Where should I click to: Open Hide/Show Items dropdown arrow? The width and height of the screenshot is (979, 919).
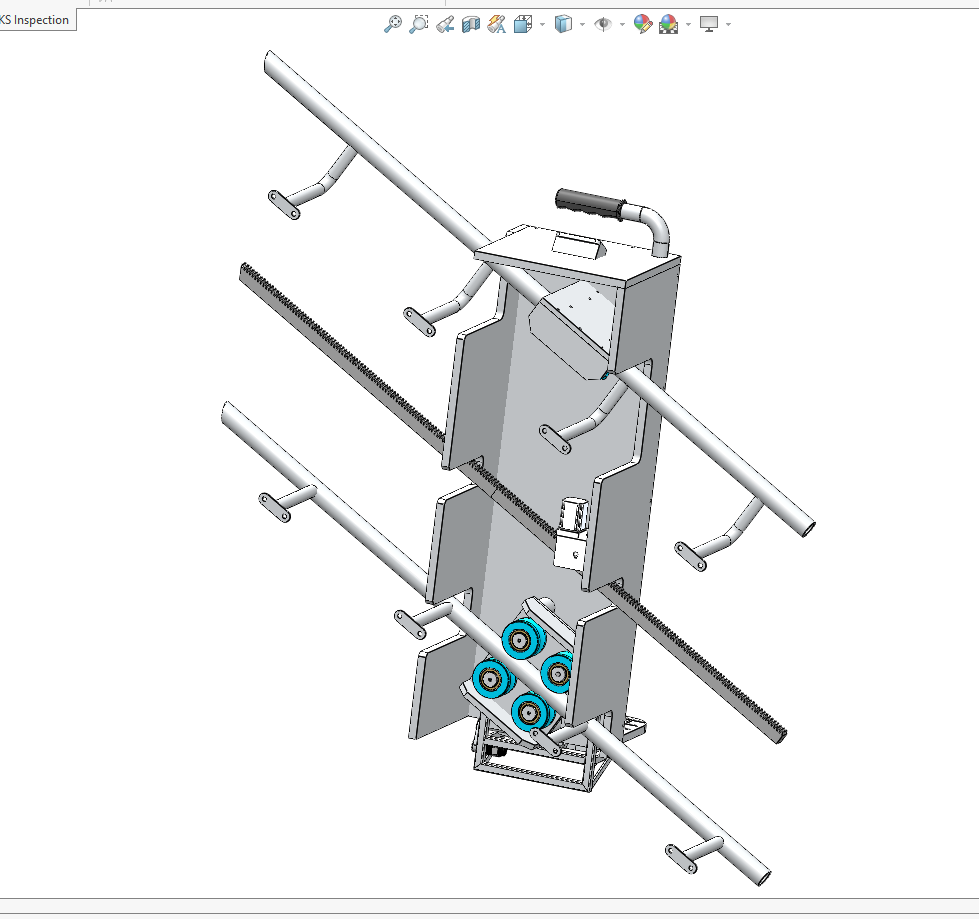(622, 25)
